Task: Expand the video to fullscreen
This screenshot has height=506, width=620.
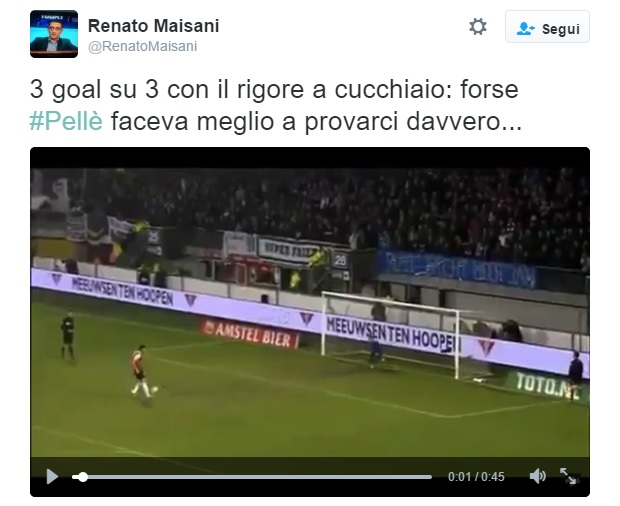Action: tap(568, 476)
